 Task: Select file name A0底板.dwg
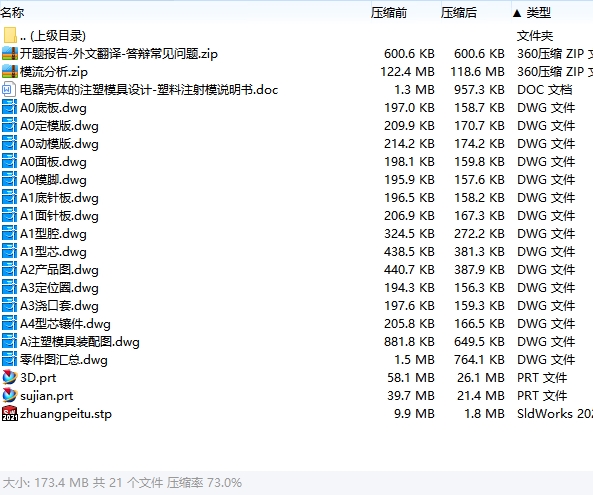pyautogui.click(x=53, y=108)
